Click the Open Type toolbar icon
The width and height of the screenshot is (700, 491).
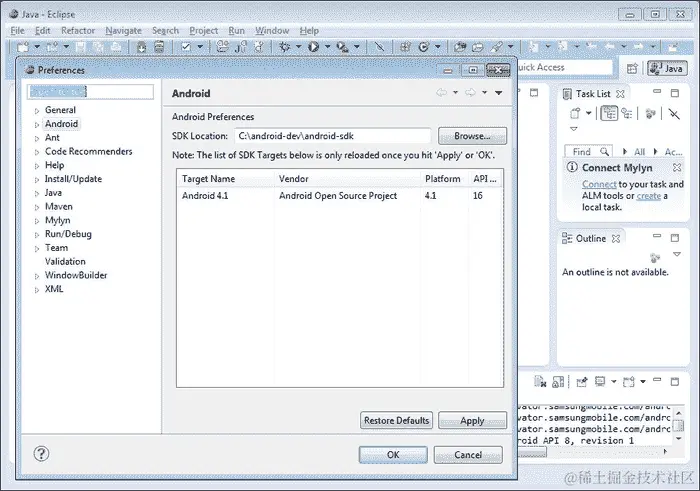460,46
